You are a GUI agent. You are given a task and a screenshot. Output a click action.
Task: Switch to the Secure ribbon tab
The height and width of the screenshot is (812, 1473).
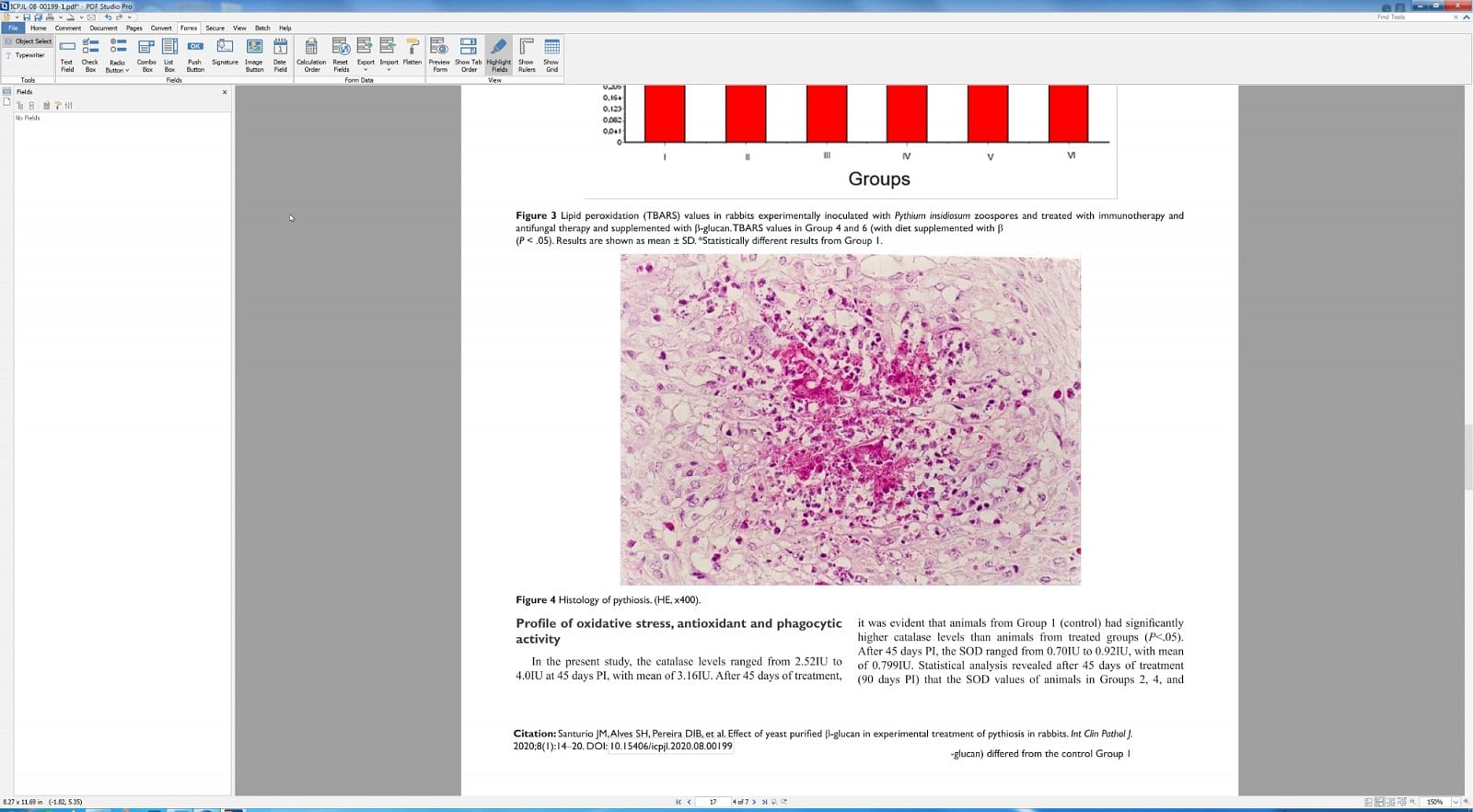[x=215, y=28]
